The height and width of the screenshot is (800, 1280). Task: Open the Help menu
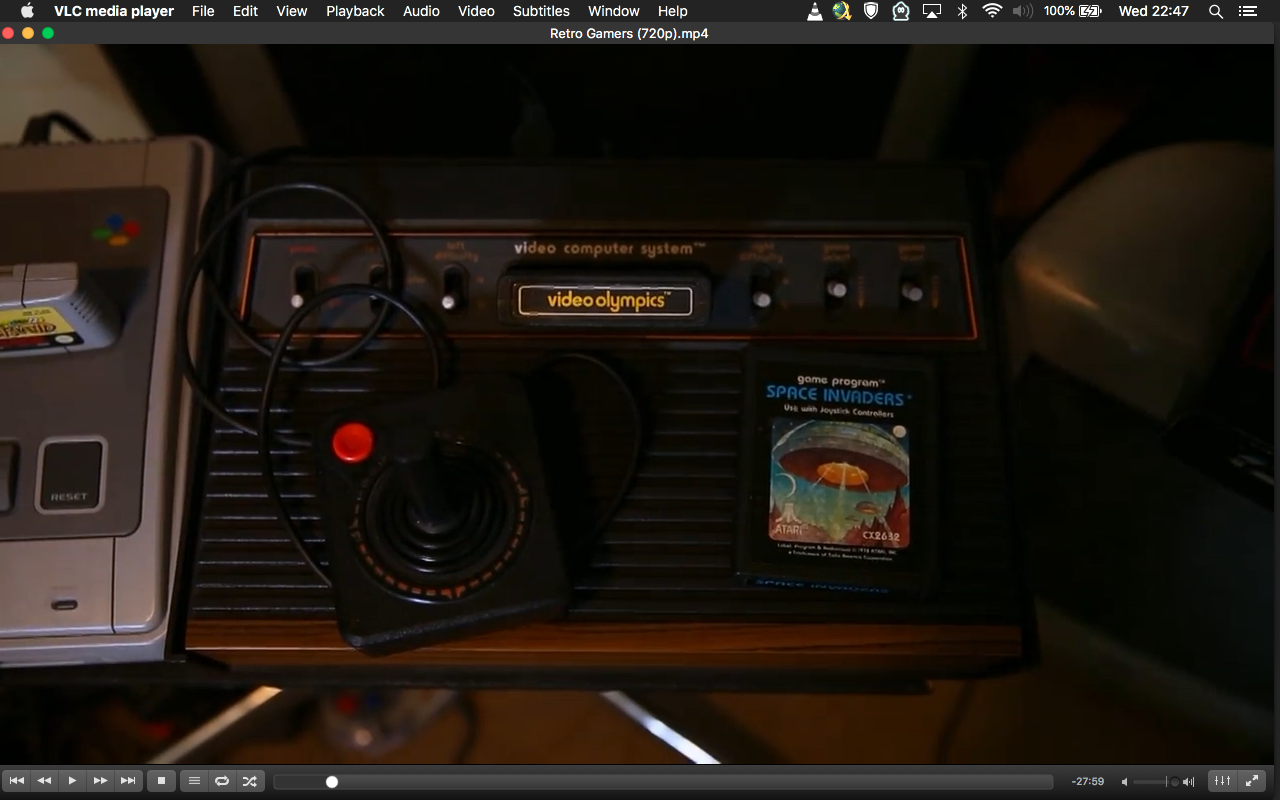(673, 11)
